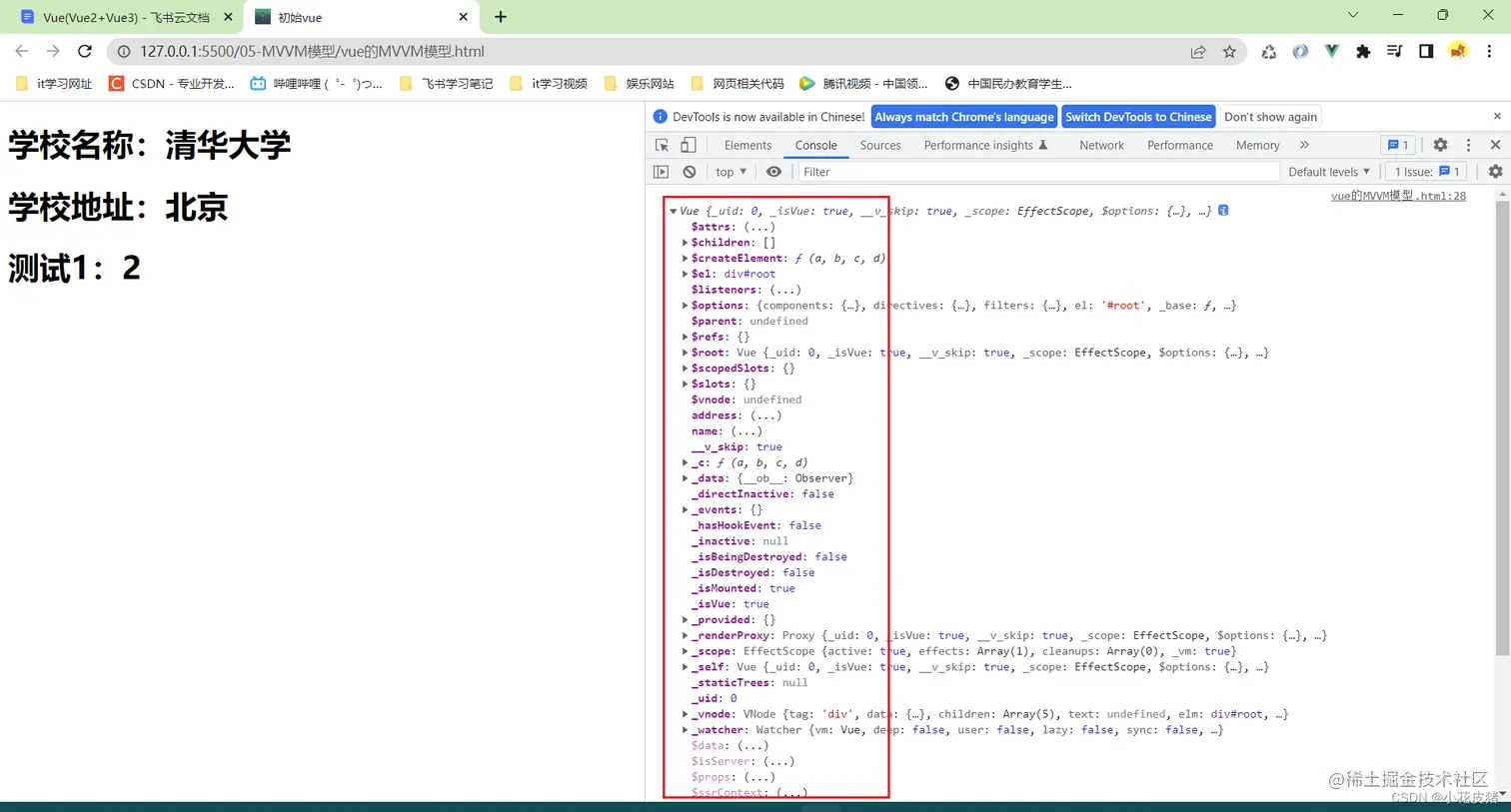The width and height of the screenshot is (1511, 812).
Task: Open the Memory tab
Action: [x=1257, y=145]
